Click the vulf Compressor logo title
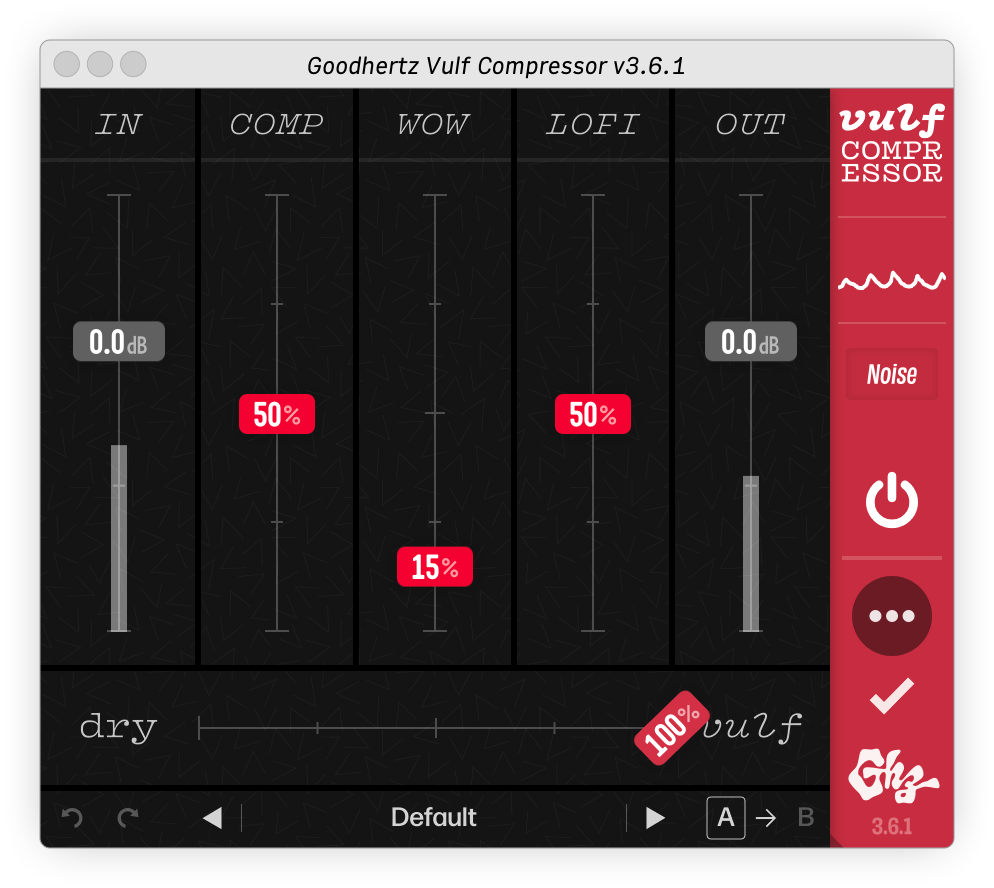The width and height of the screenshot is (994, 888). [x=891, y=144]
